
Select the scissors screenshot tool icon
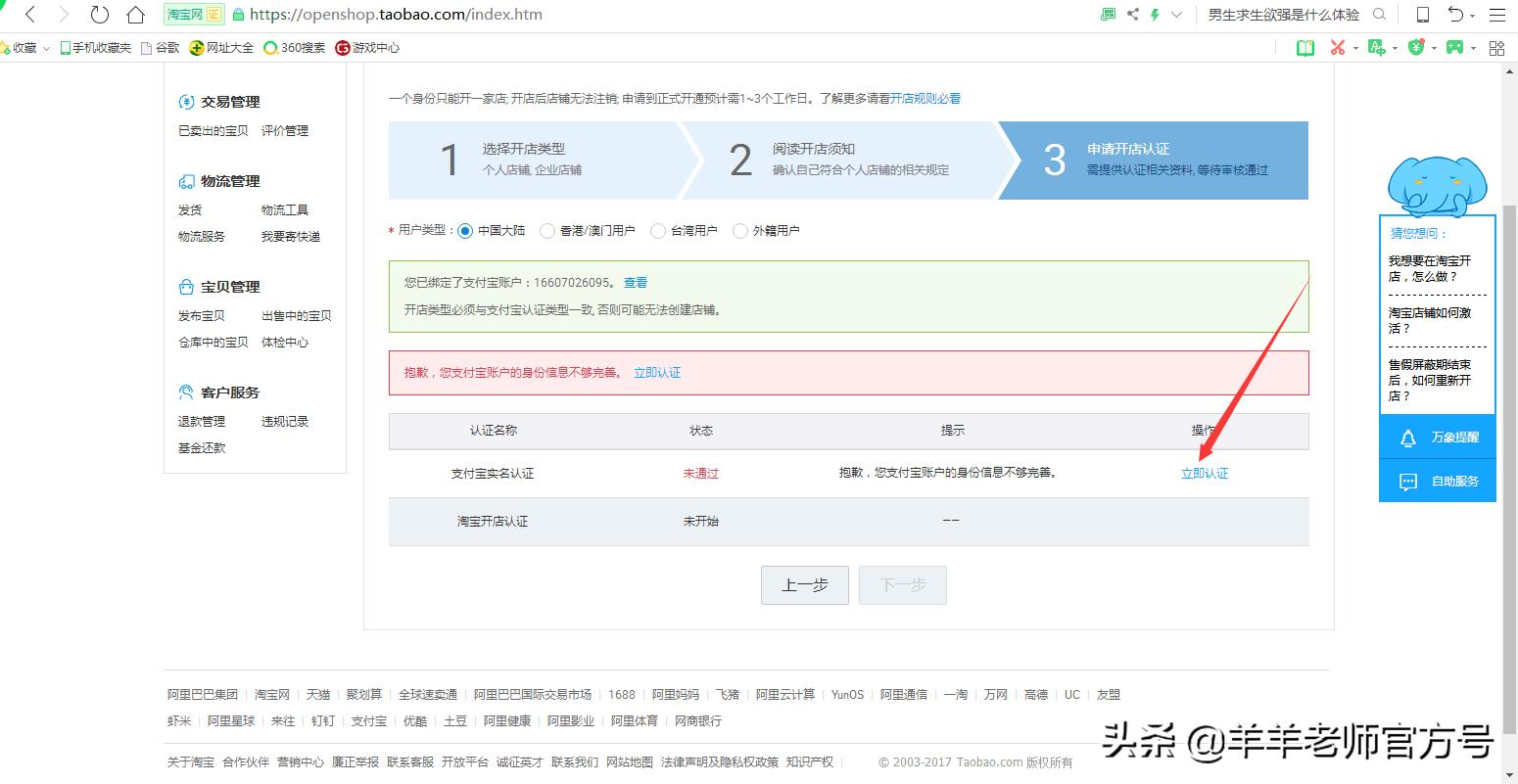pyautogui.click(x=1339, y=46)
